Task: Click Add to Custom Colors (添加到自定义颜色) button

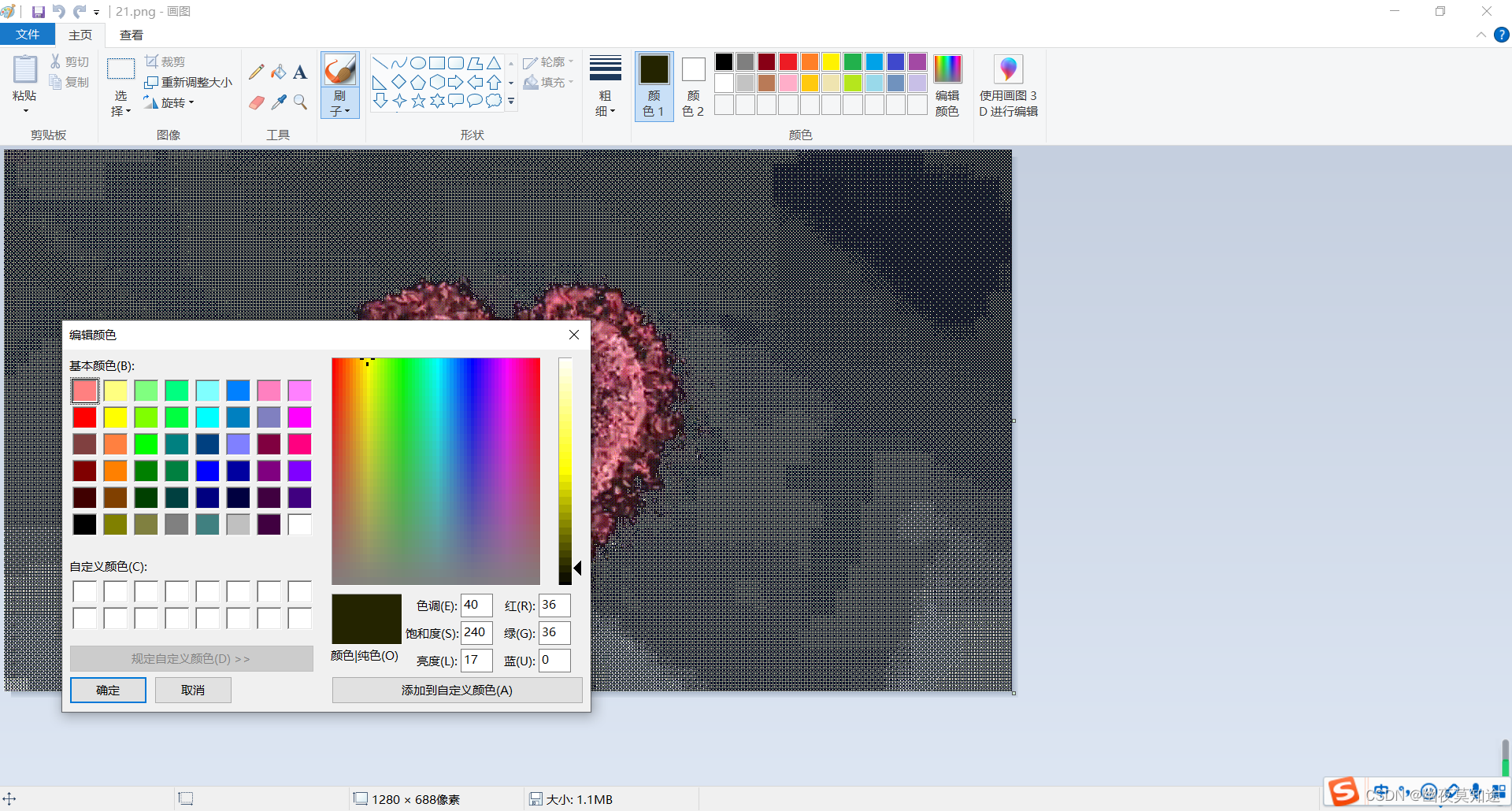Action: pos(457,690)
